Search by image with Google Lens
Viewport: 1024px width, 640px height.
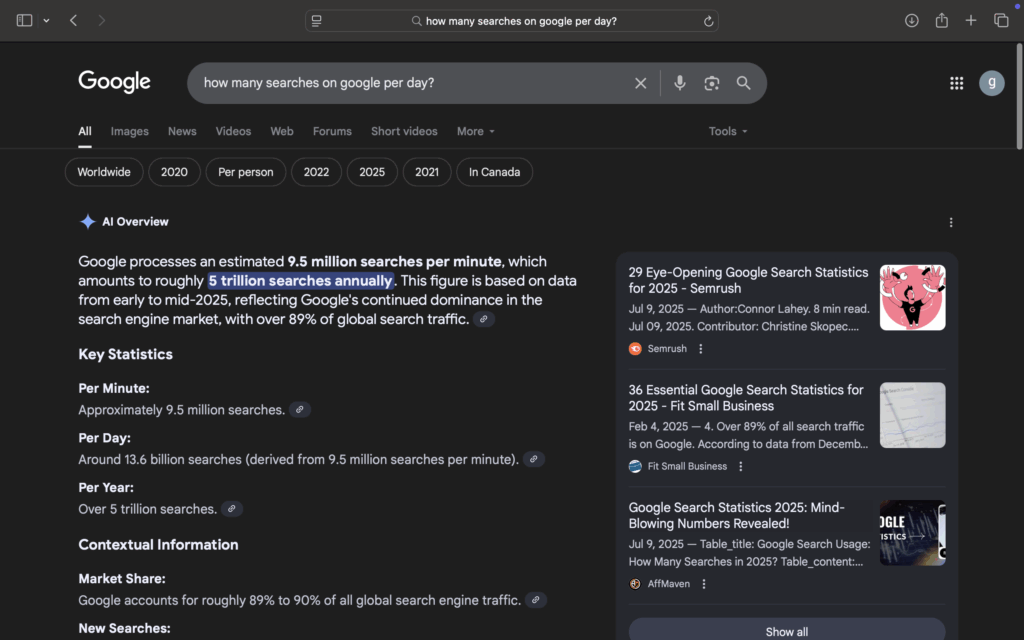coord(712,83)
